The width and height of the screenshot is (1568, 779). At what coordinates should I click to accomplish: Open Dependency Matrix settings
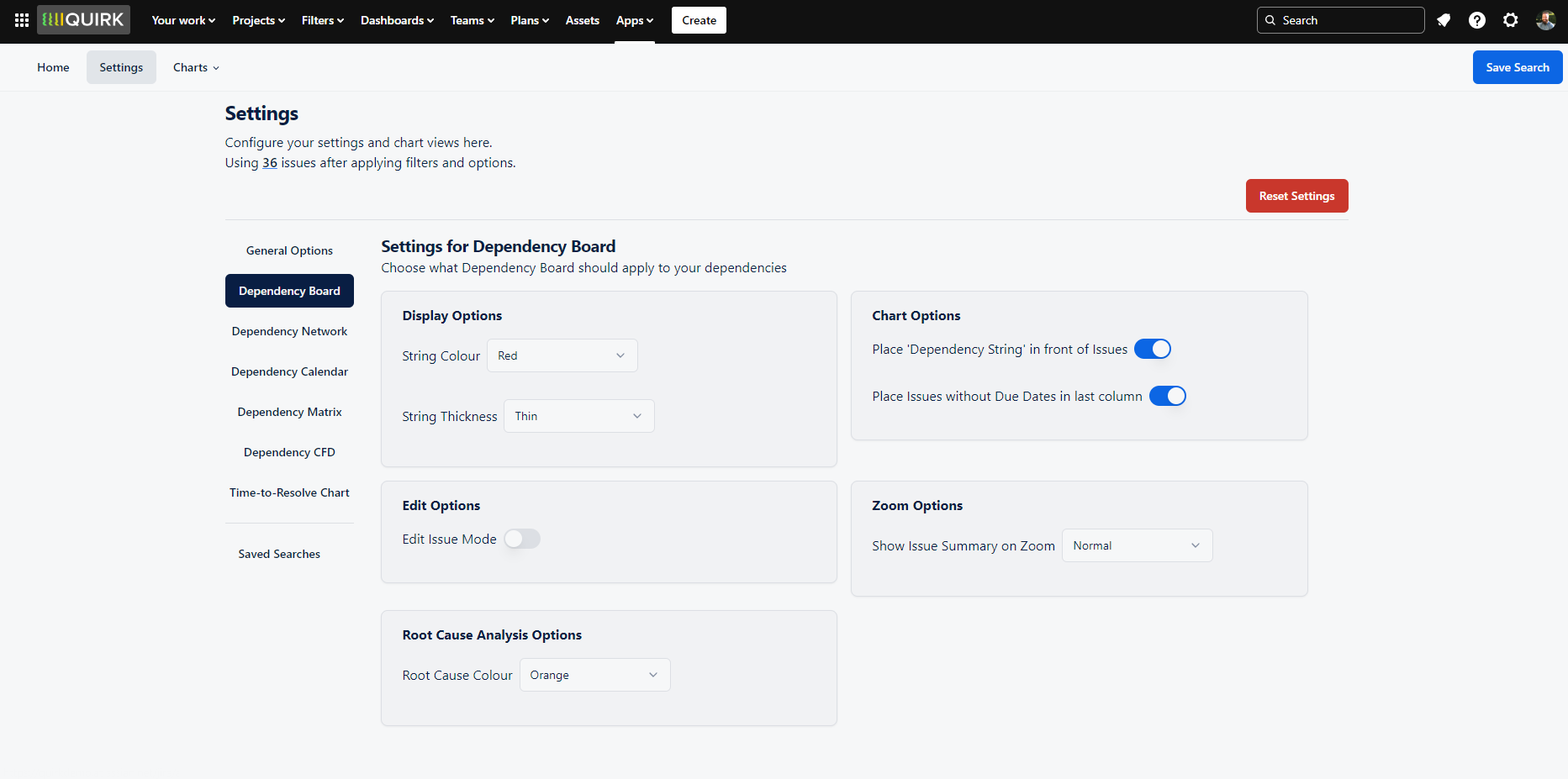pyautogui.click(x=289, y=412)
